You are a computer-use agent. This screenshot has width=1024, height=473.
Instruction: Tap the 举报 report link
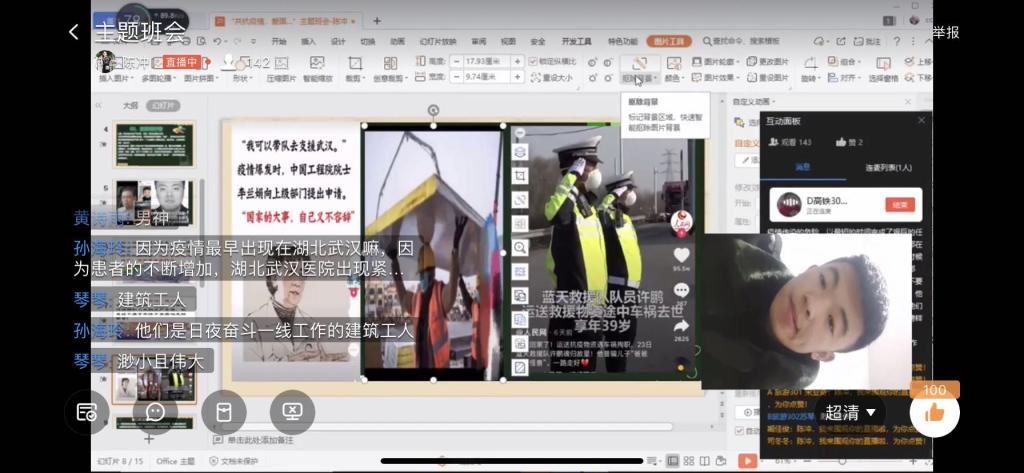coord(945,32)
